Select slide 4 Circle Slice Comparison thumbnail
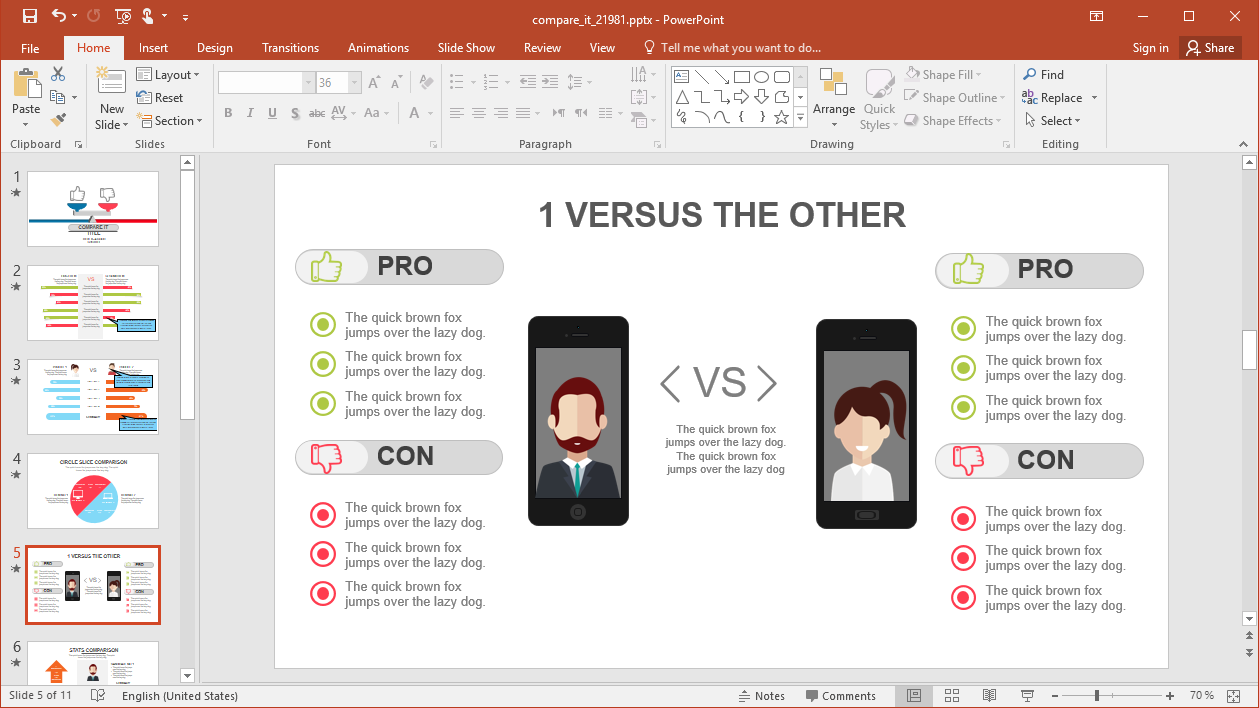The height and width of the screenshot is (708, 1259). coord(93,491)
